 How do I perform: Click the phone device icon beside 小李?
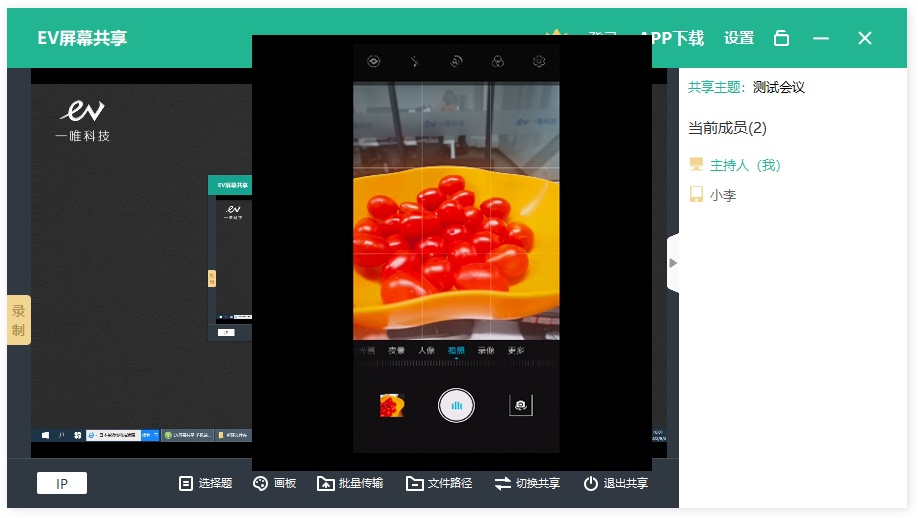coord(696,194)
